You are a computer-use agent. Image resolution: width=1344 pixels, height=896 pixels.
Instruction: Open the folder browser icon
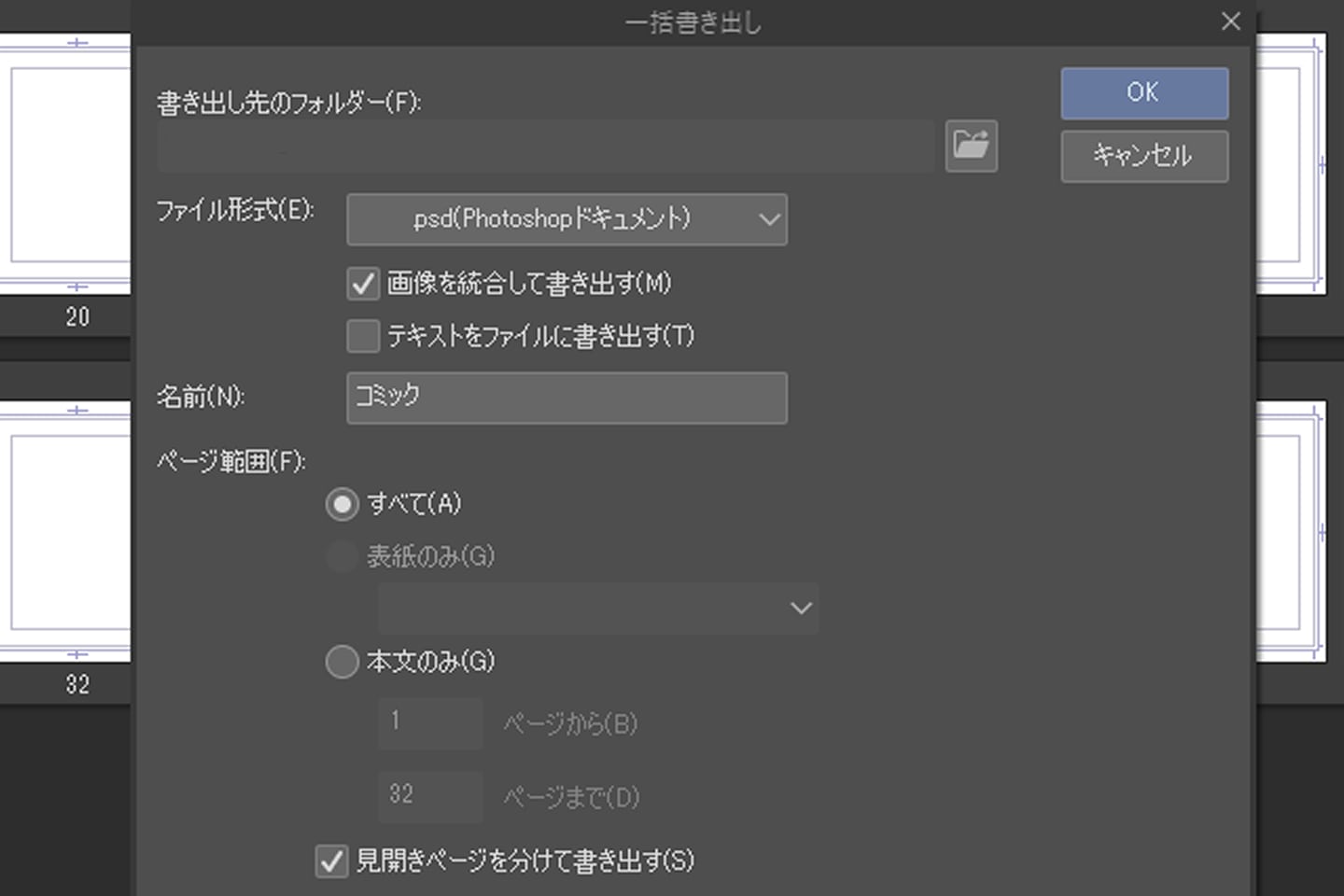click(971, 146)
